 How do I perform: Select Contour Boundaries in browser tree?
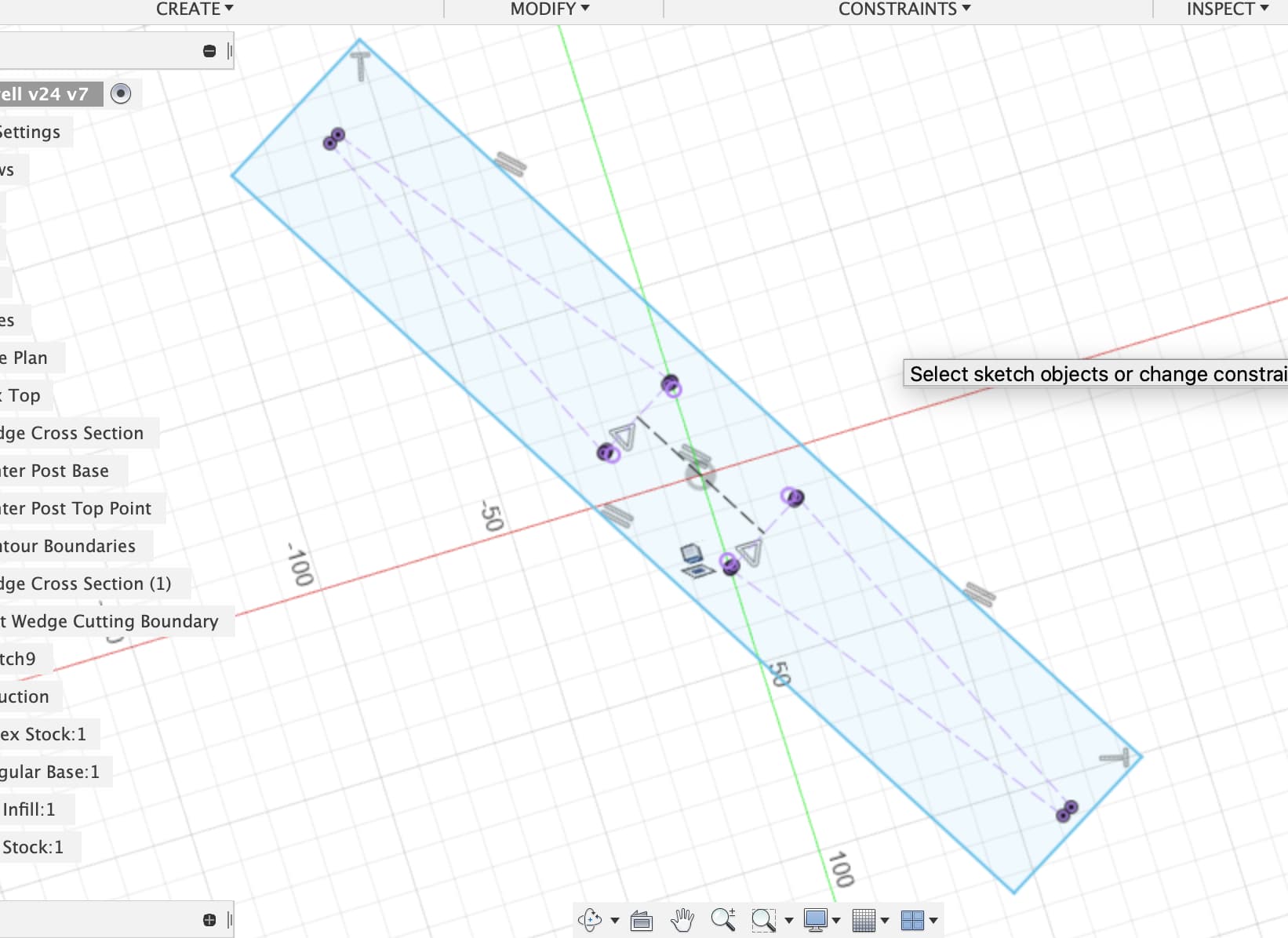point(68,546)
